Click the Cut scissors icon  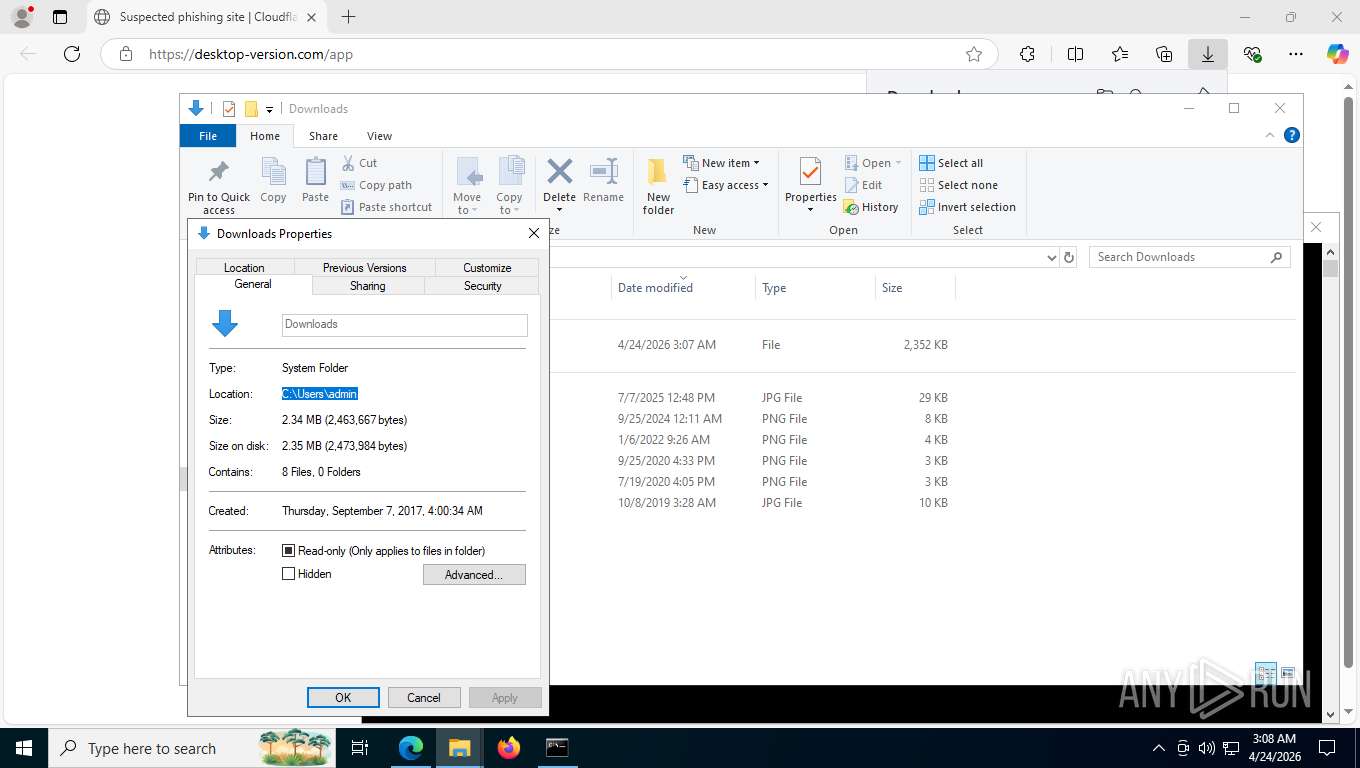[x=348, y=163]
